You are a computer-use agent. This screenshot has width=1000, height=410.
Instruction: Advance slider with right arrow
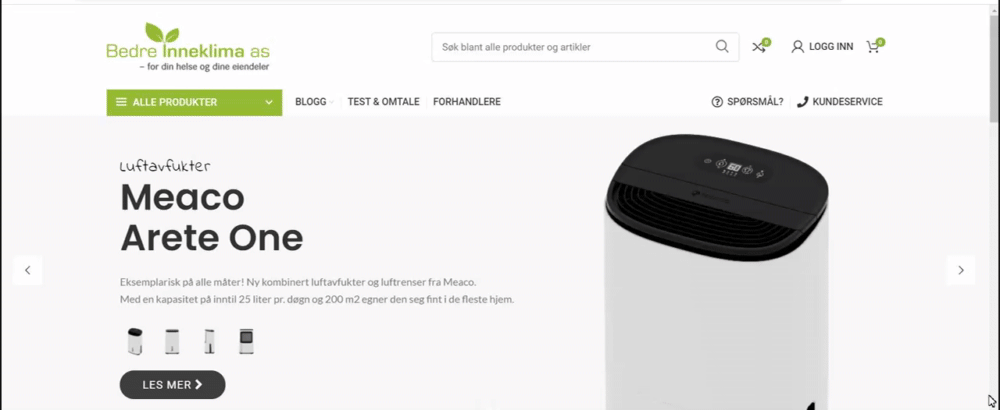[x=960, y=270]
